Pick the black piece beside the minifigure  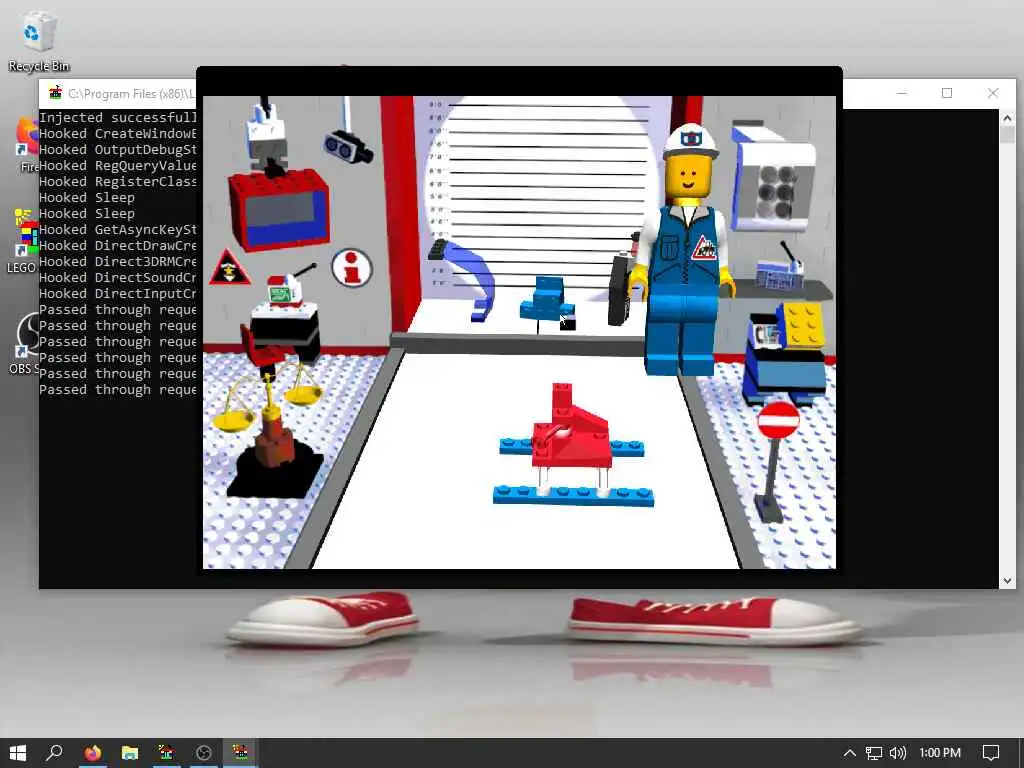click(621, 287)
